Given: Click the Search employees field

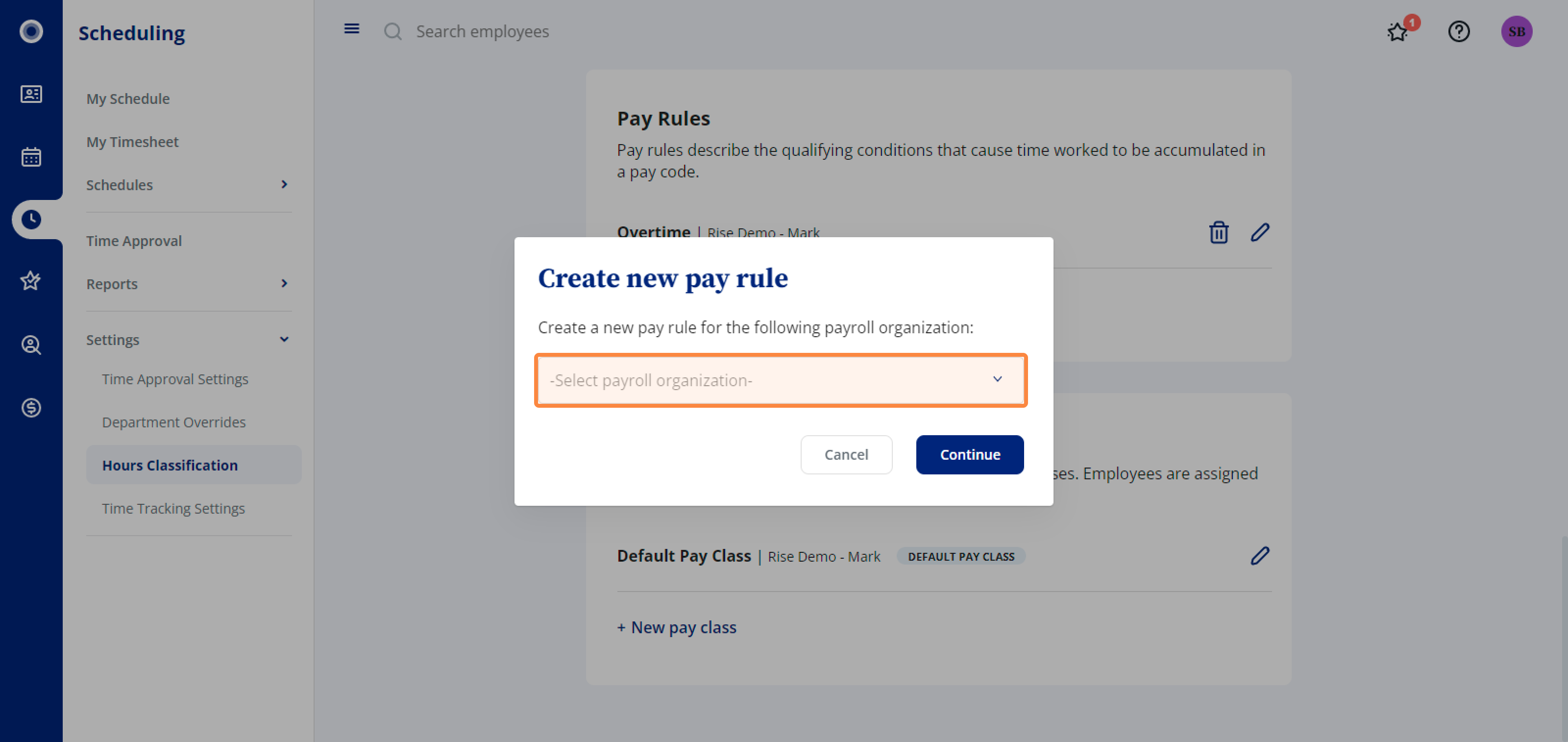Looking at the screenshot, I should click(482, 31).
